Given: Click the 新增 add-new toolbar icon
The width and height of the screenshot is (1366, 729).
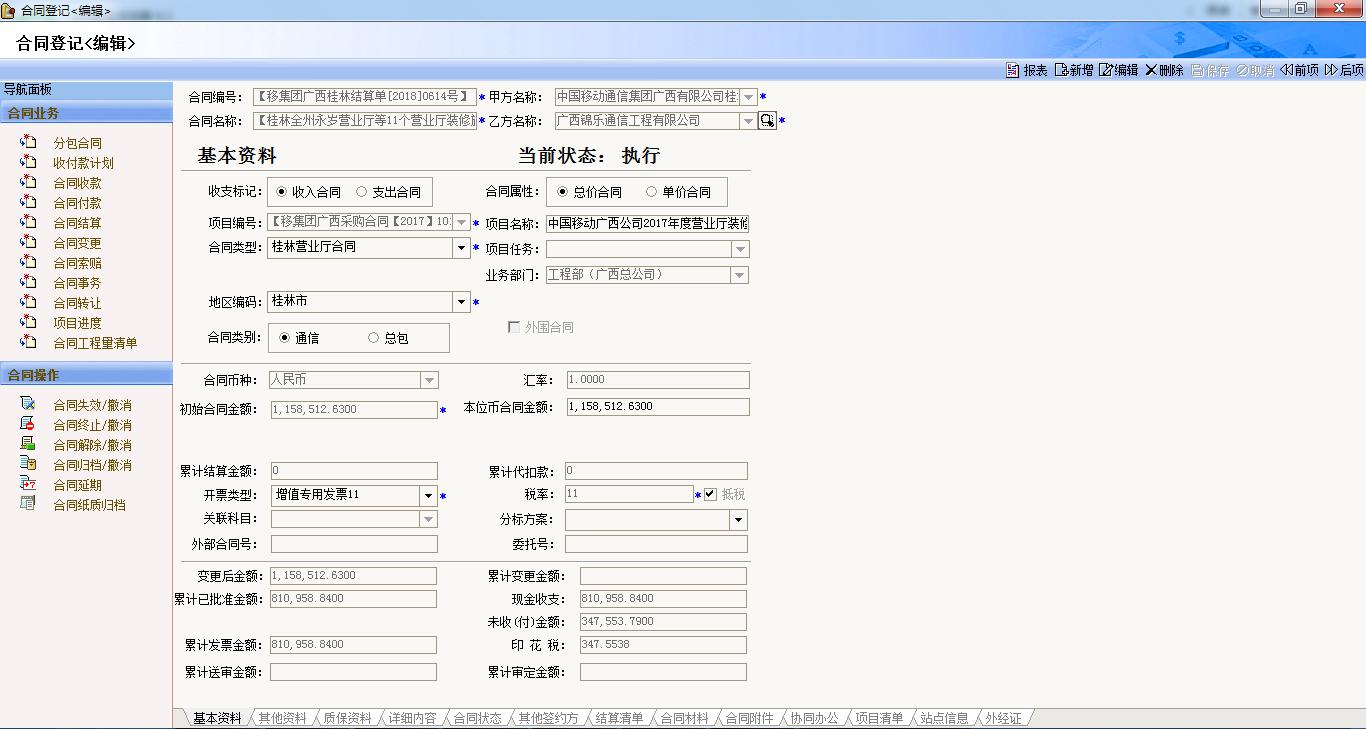Looking at the screenshot, I should click(x=1061, y=70).
